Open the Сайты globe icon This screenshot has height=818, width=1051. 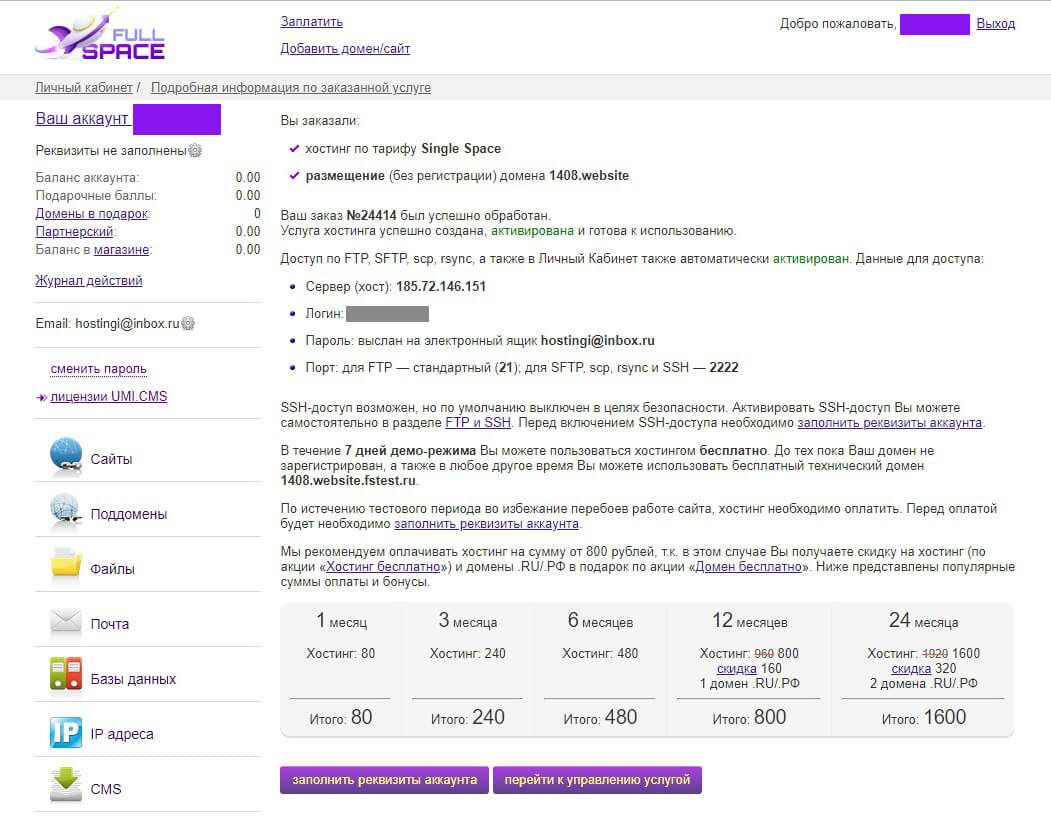coord(66,456)
